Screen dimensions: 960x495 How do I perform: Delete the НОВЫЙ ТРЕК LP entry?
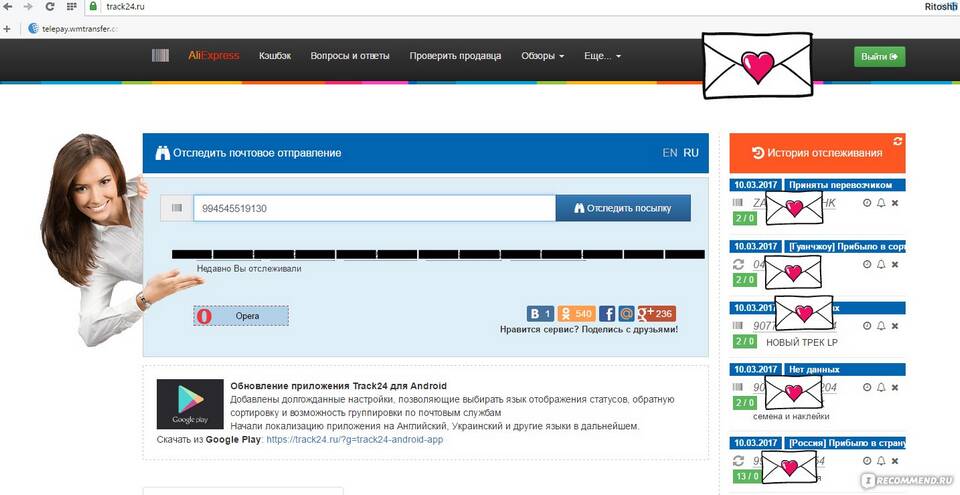pyautogui.click(x=895, y=326)
